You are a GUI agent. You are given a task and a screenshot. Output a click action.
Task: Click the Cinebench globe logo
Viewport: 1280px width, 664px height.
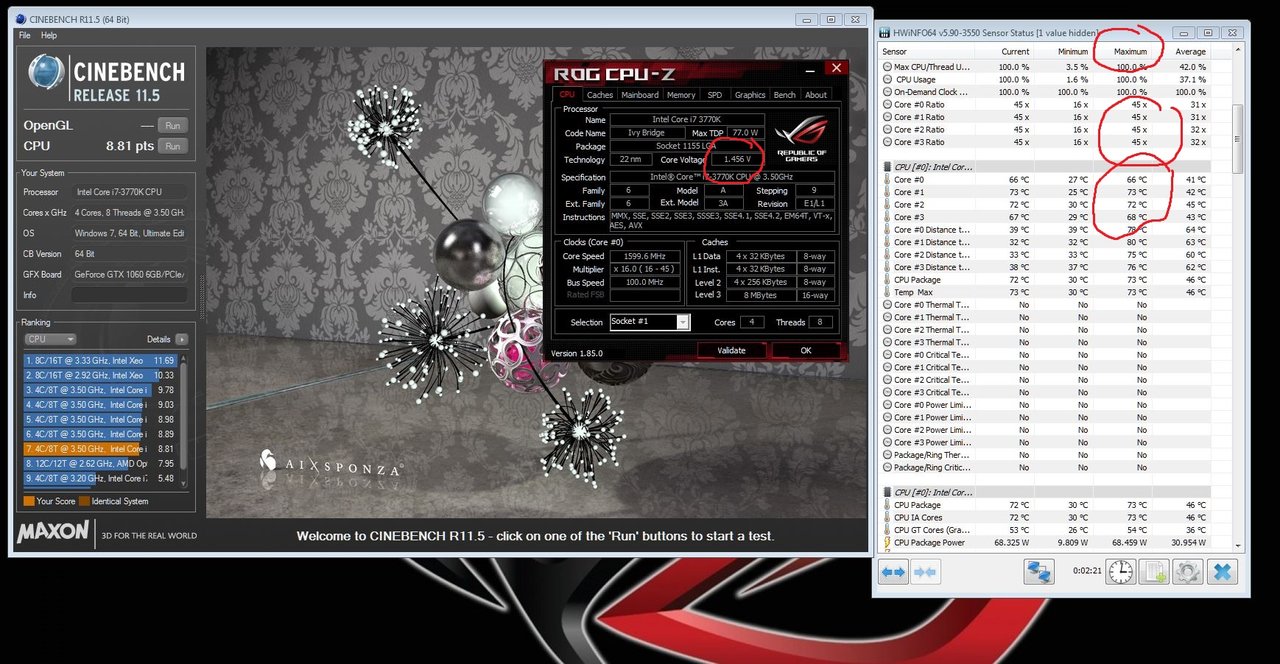pos(46,74)
